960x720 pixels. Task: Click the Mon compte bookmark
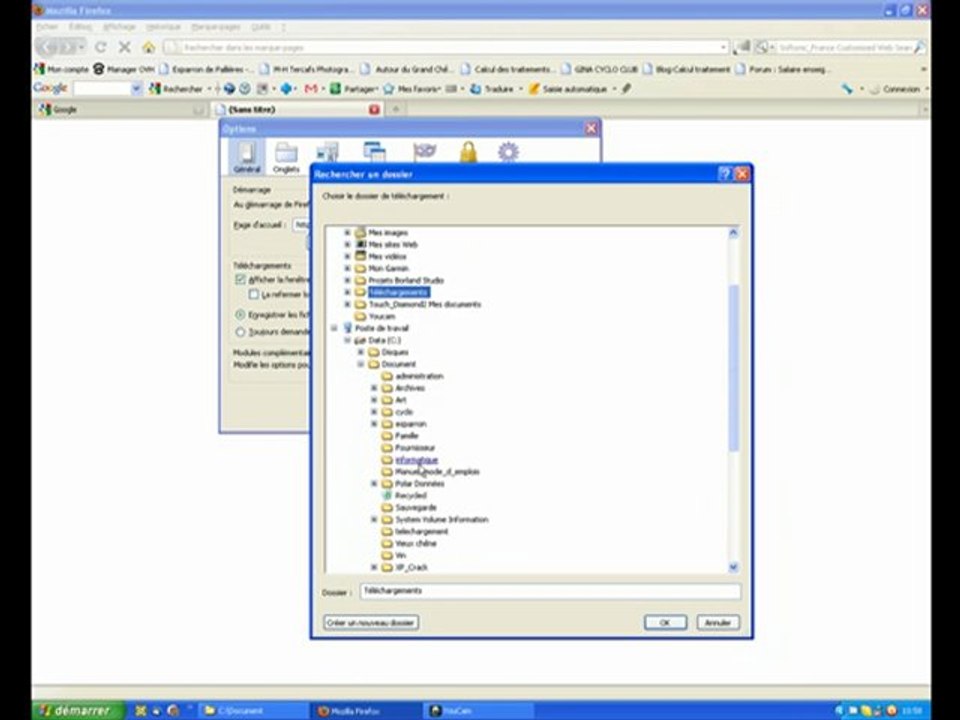point(61,69)
